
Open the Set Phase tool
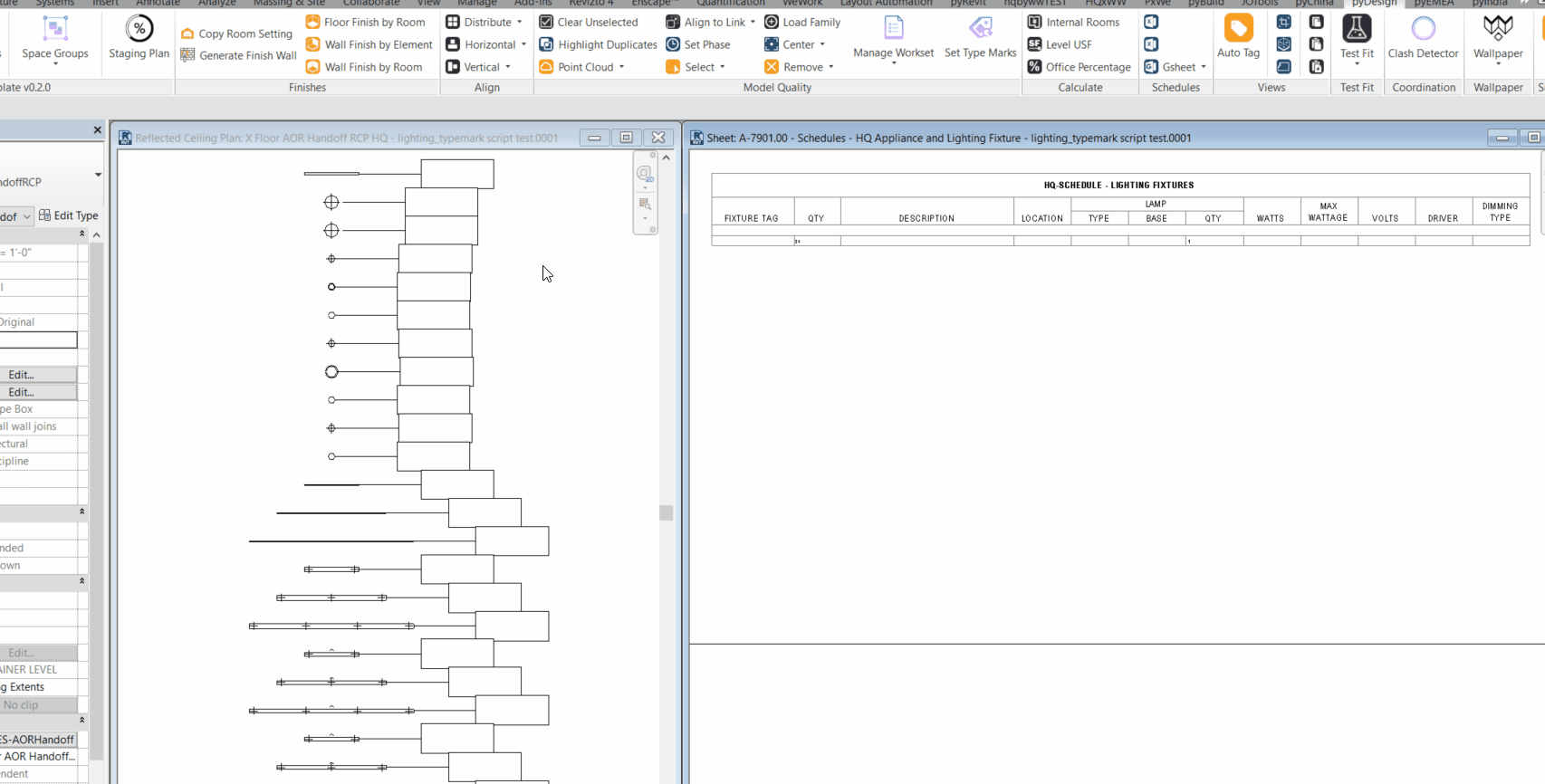tap(698, 44)
